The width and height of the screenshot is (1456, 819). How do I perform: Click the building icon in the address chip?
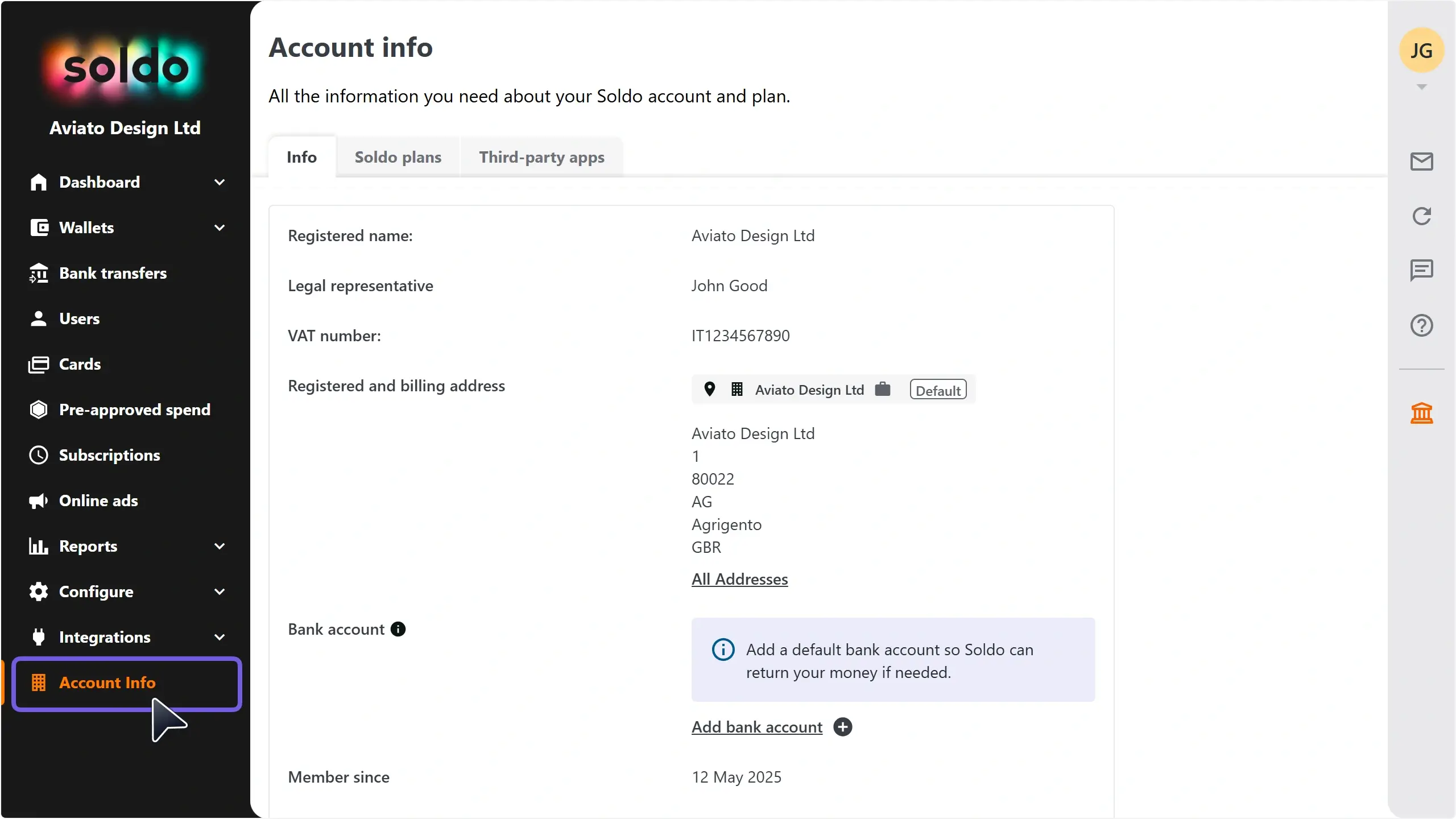(737, 389)
